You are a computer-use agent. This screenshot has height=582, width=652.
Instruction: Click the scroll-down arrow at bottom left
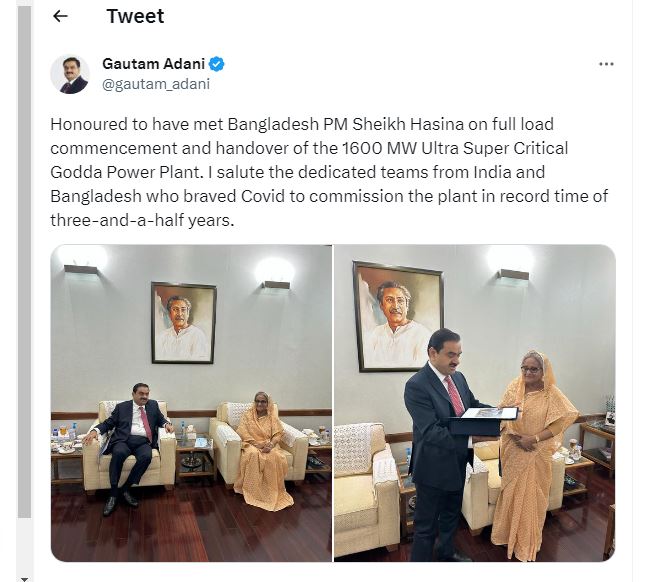[25, 578]
